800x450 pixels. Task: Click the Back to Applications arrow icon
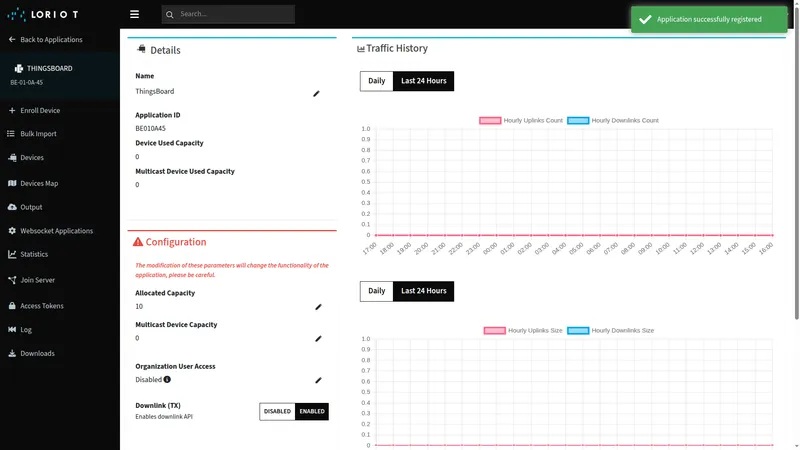(x=12, y=39)
